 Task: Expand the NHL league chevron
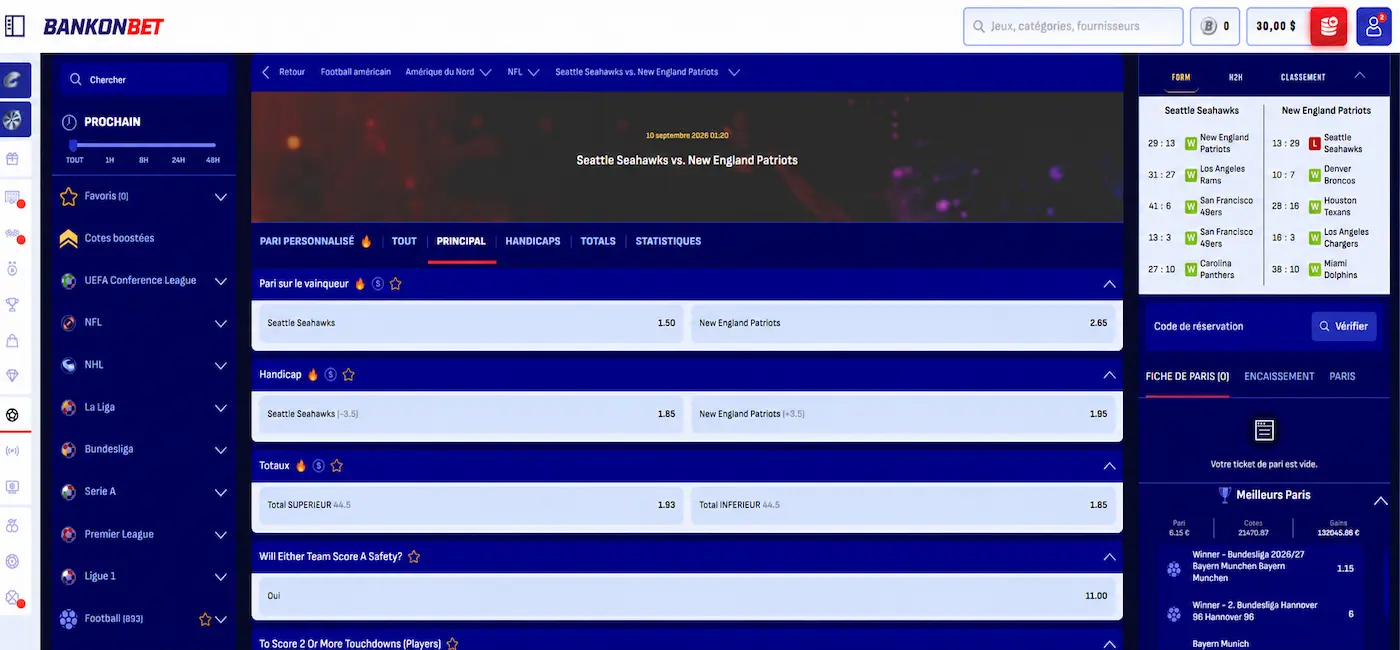(221, 365)
